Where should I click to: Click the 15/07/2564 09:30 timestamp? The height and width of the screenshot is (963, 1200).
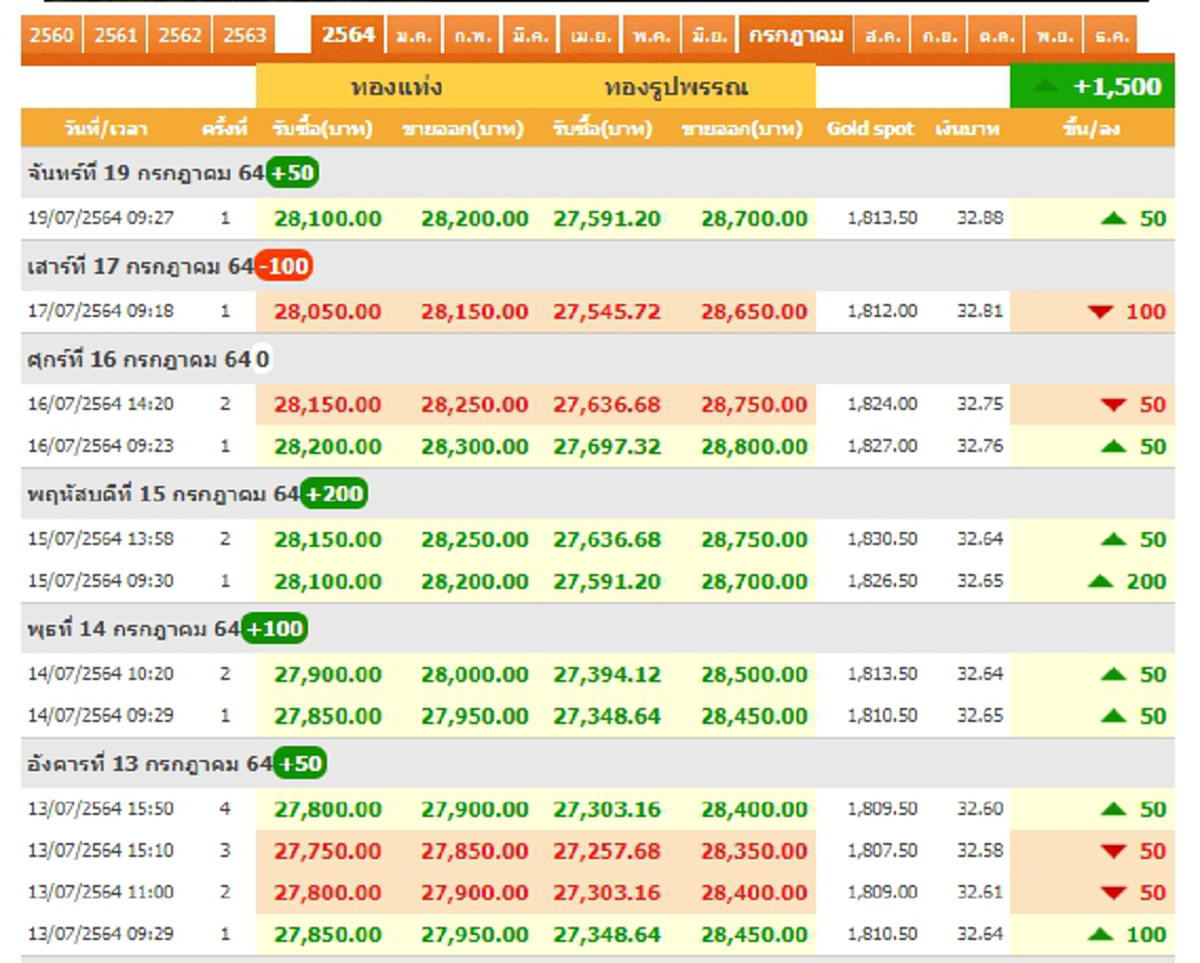100,580
